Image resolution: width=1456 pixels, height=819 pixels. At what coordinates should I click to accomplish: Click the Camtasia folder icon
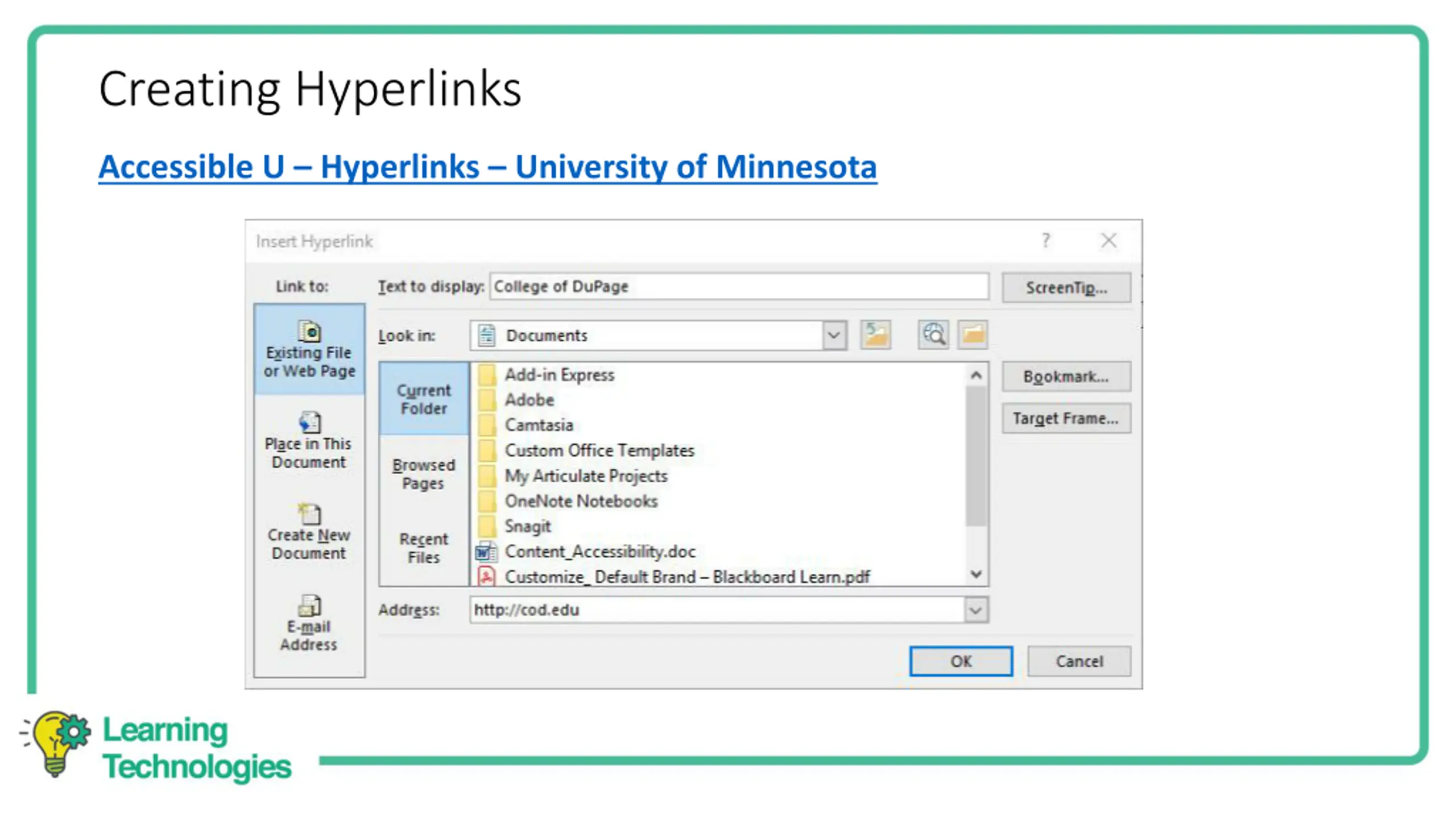(487, 425)
